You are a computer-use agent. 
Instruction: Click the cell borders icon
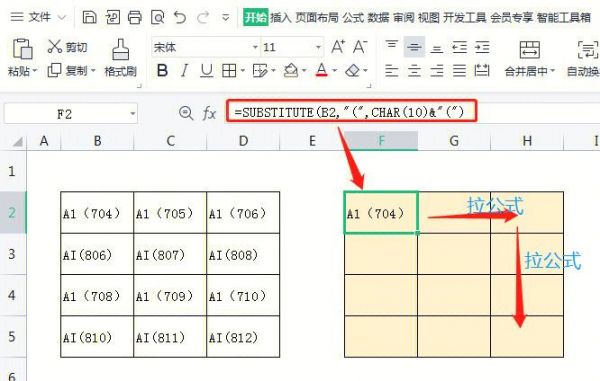(x=229, y=70)
